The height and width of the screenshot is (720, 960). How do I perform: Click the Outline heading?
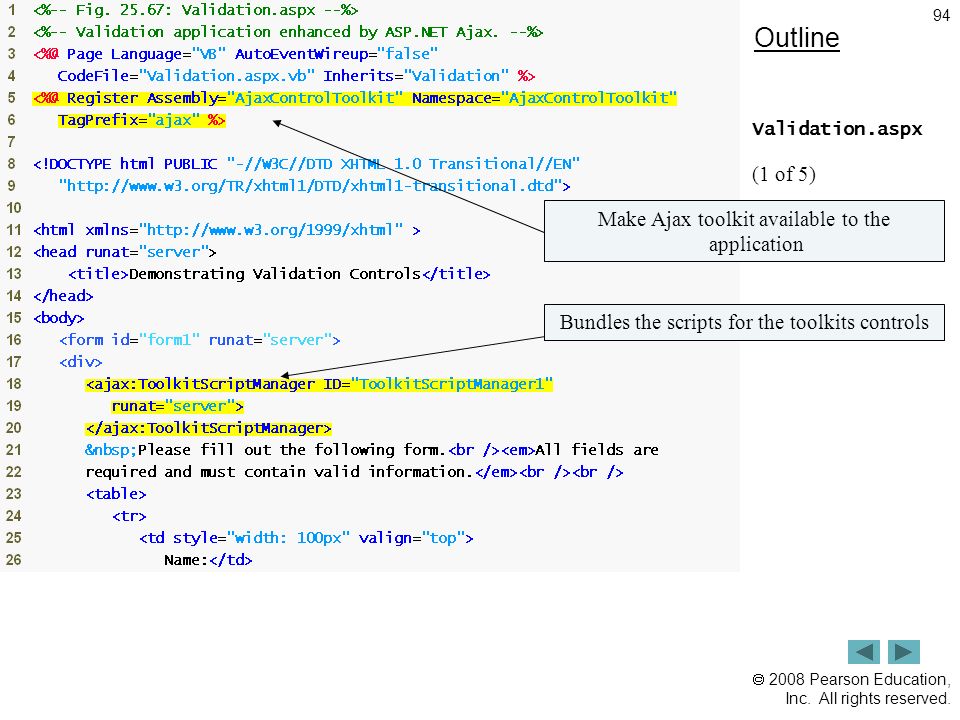[797, 38]
